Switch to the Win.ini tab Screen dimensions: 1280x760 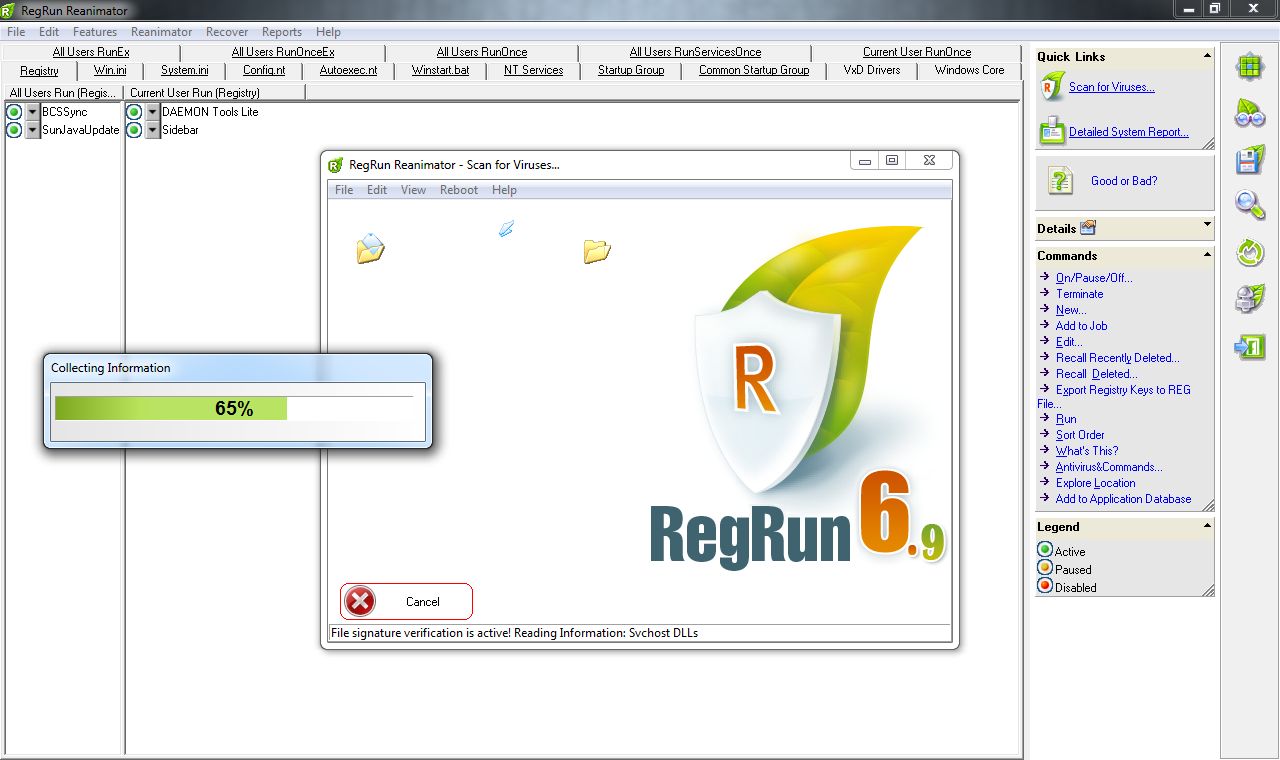110,70
